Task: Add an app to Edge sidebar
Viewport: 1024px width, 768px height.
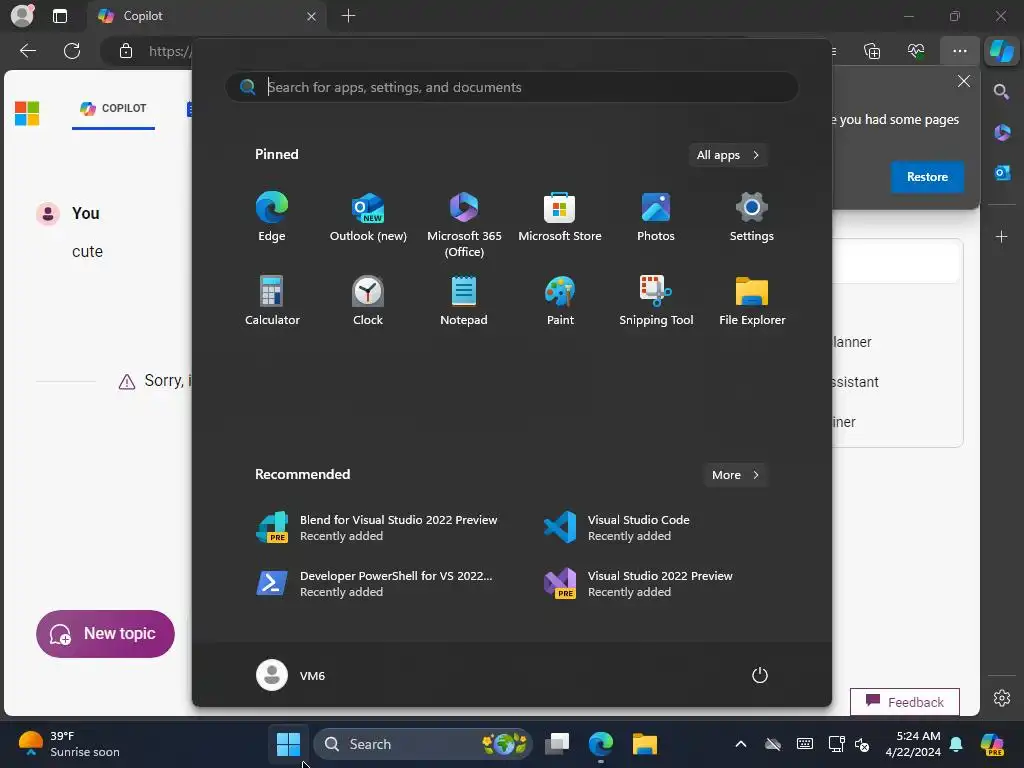Action: (x=1001, y=236)
